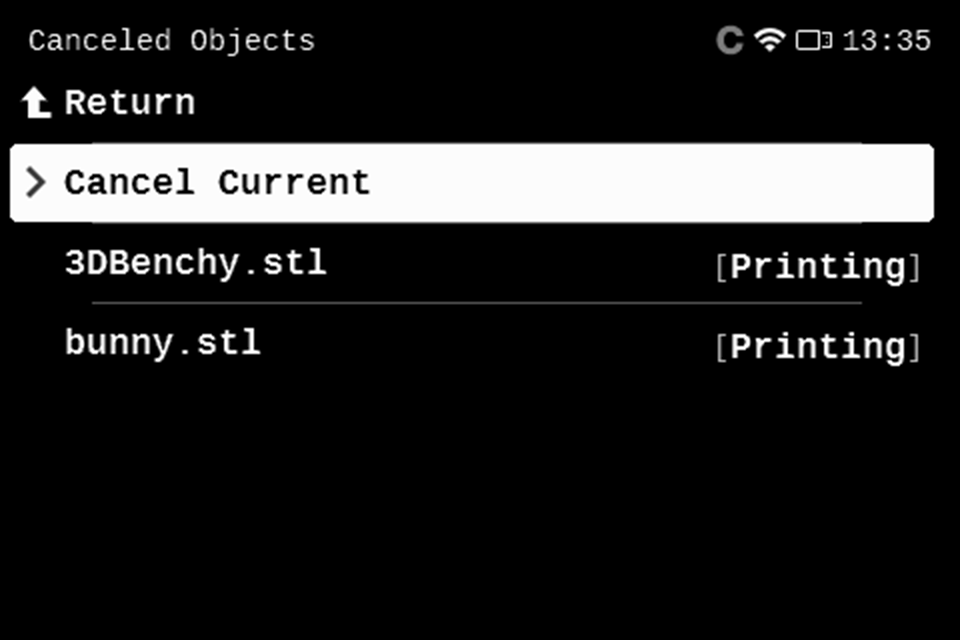Click the 13:35 clock display
This screenshot has width=960, height=640.
(x=887, y=41)
